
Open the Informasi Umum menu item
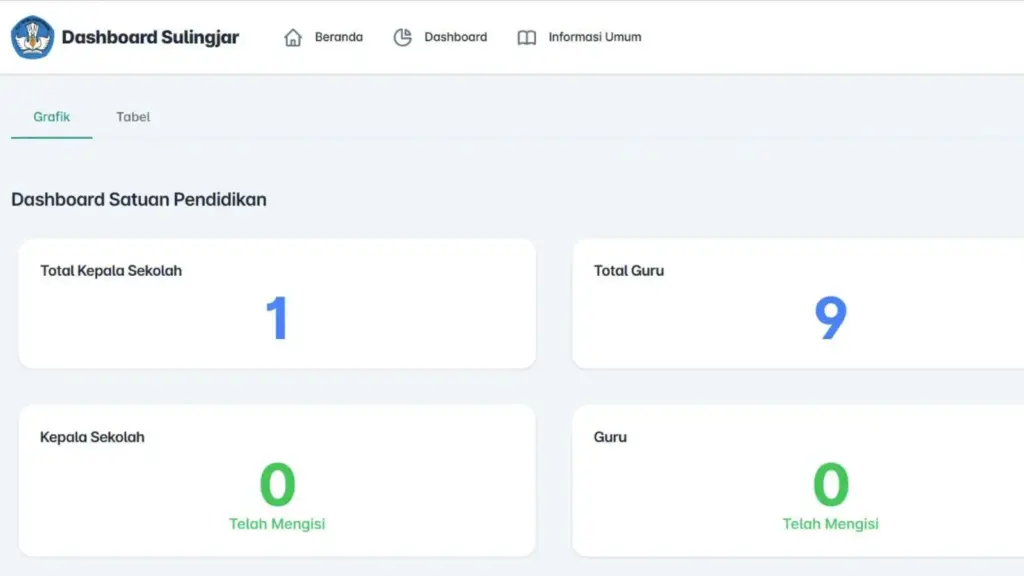pyautogui.click(x=594, y=37)
